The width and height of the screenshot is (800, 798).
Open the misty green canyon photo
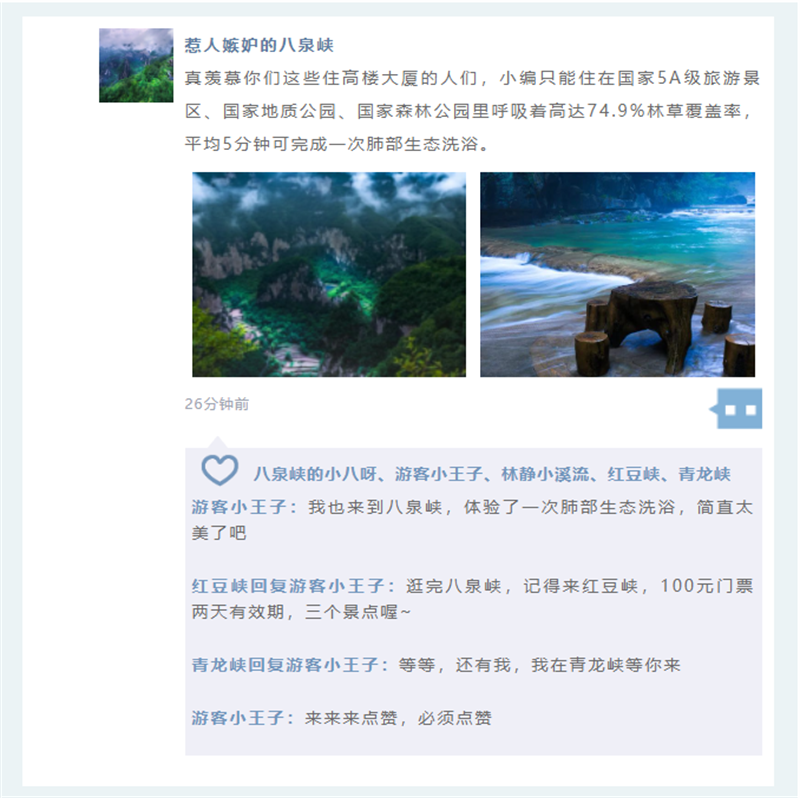pos(329,275)
